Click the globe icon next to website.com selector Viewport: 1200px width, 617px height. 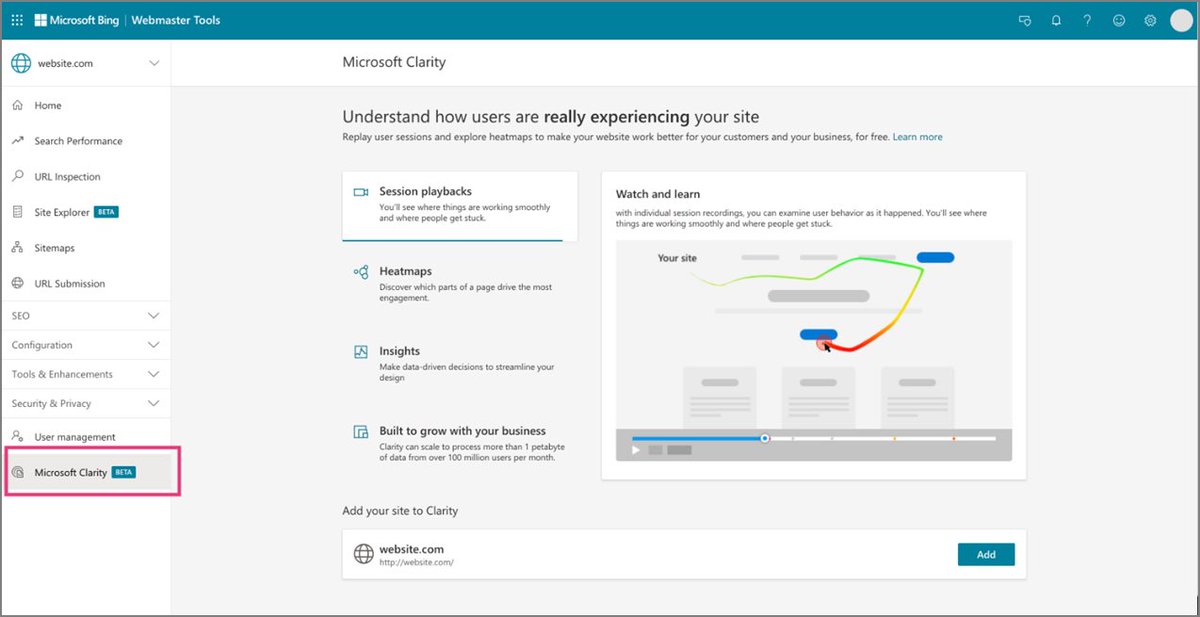(21, 63)
